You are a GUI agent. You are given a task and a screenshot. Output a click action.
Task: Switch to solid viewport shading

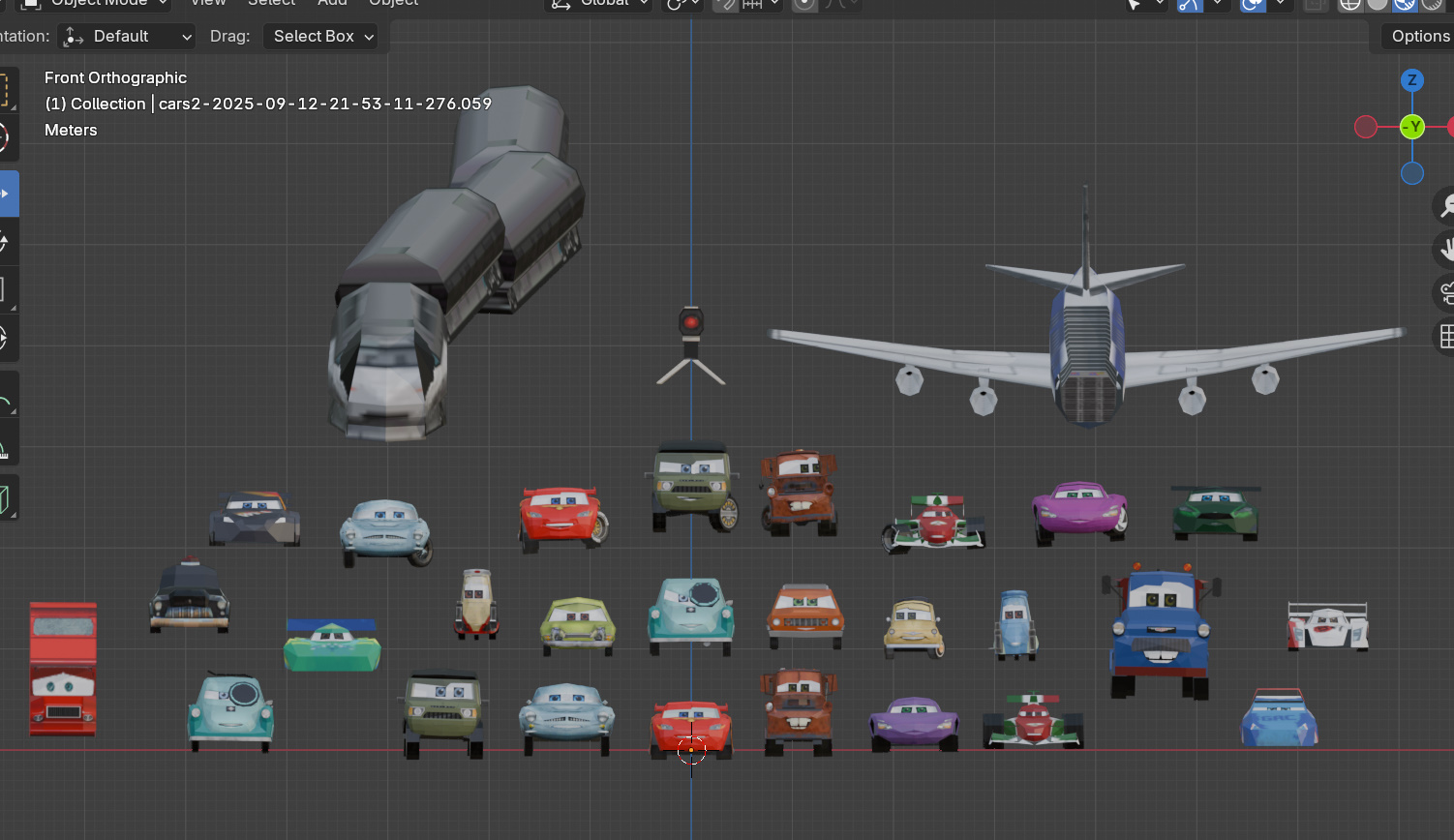coord(1378,4)
